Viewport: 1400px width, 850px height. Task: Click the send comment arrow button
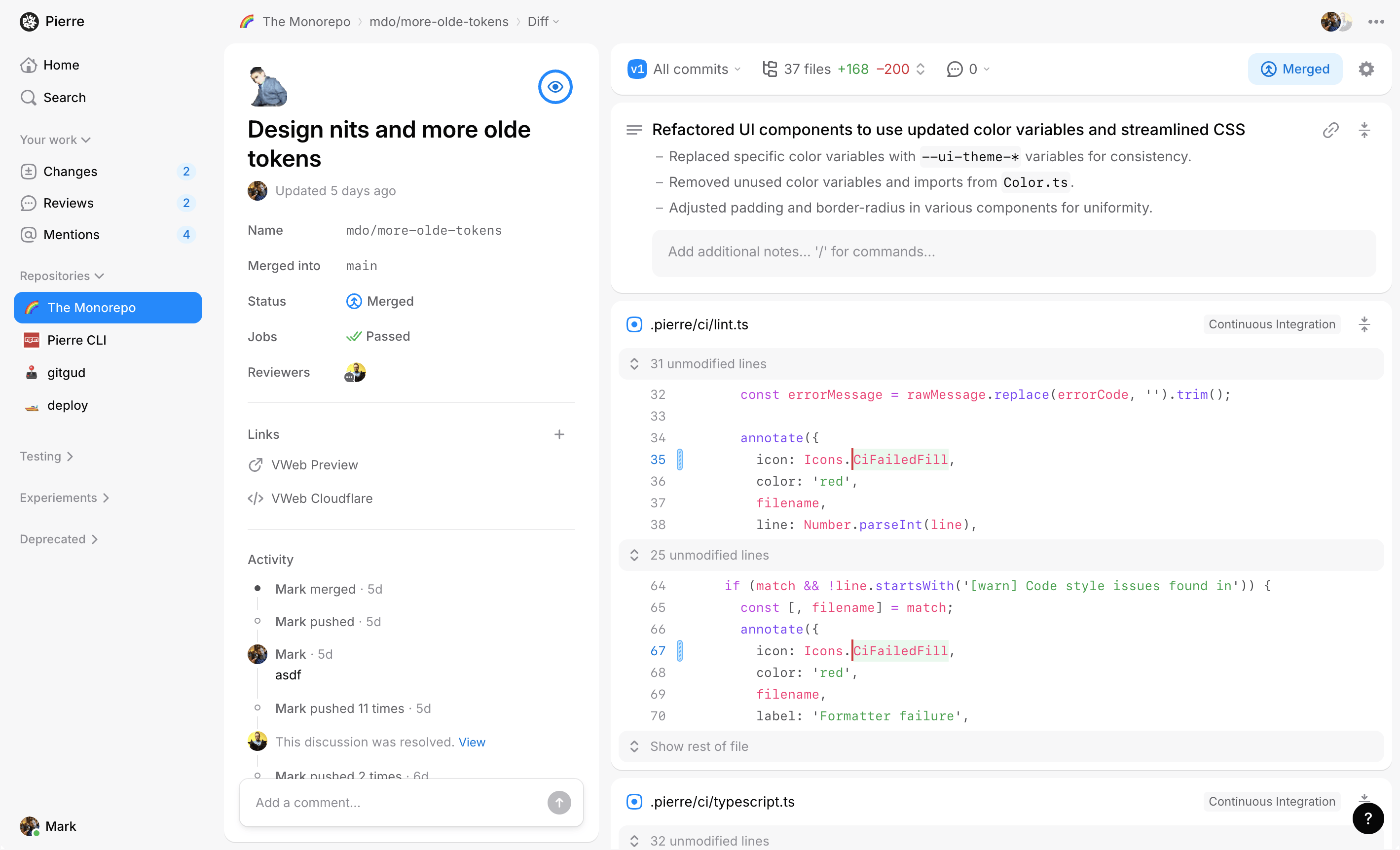point(558,802)
